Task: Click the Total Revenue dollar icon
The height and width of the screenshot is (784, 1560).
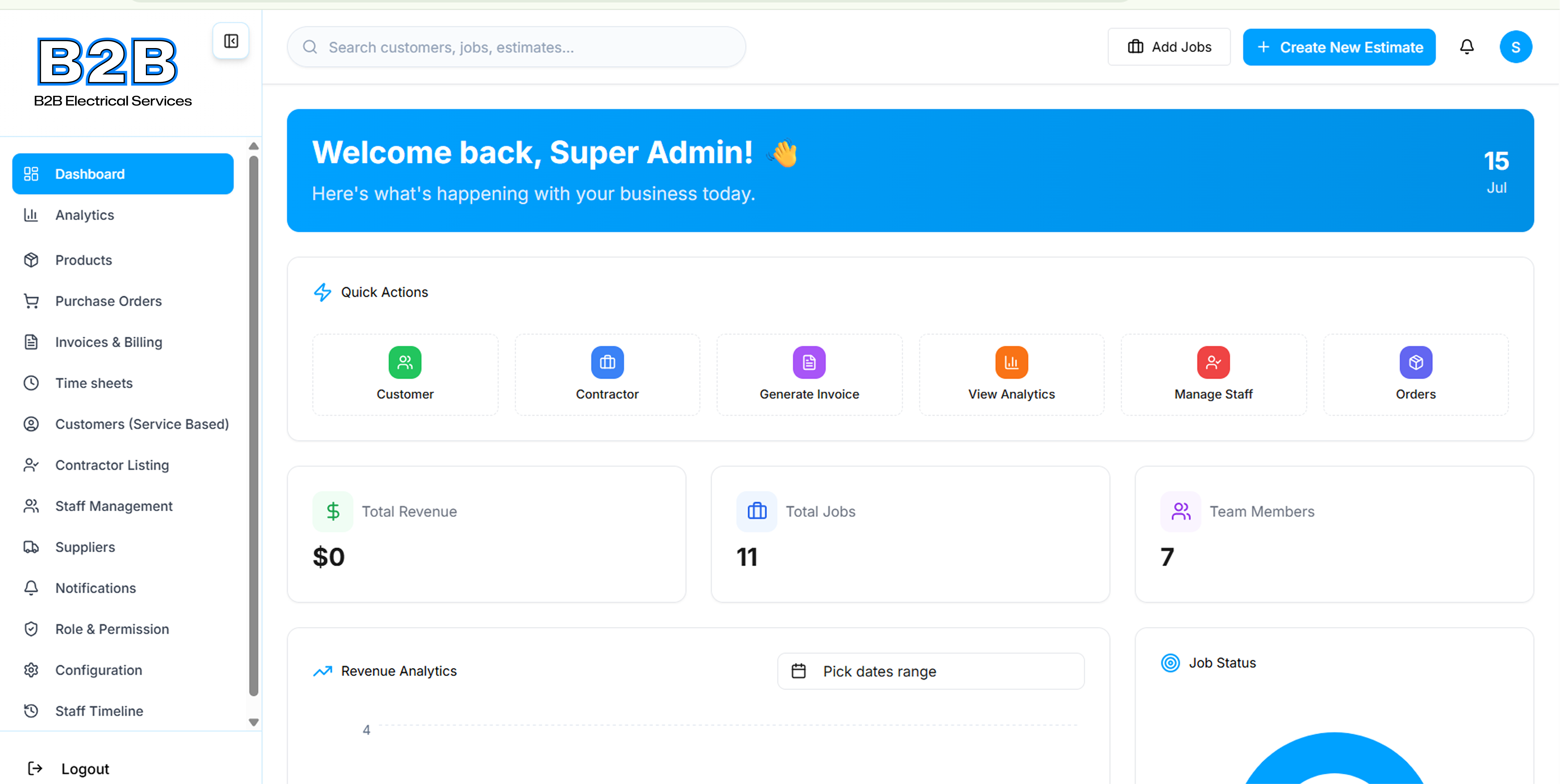Action: point(332,511)
